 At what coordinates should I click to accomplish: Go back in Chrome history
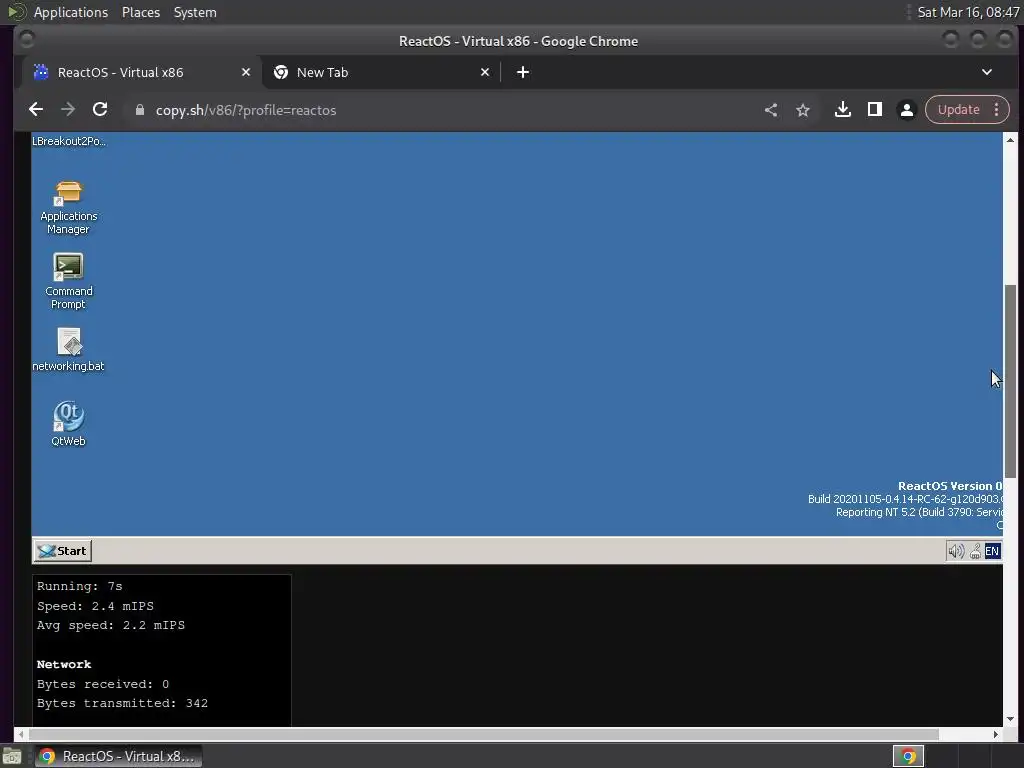(x=36, y=110)
